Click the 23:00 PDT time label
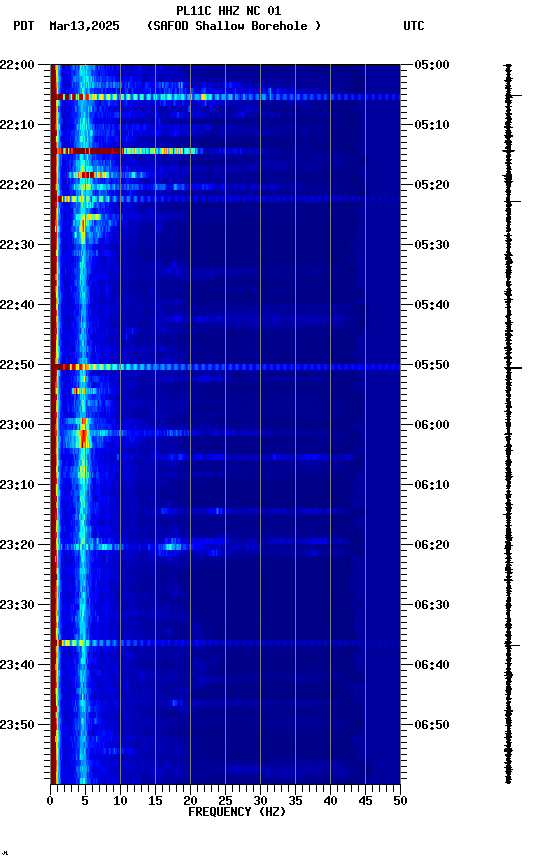The height and width of the screenshot is (864, 552). click(17, 425)
